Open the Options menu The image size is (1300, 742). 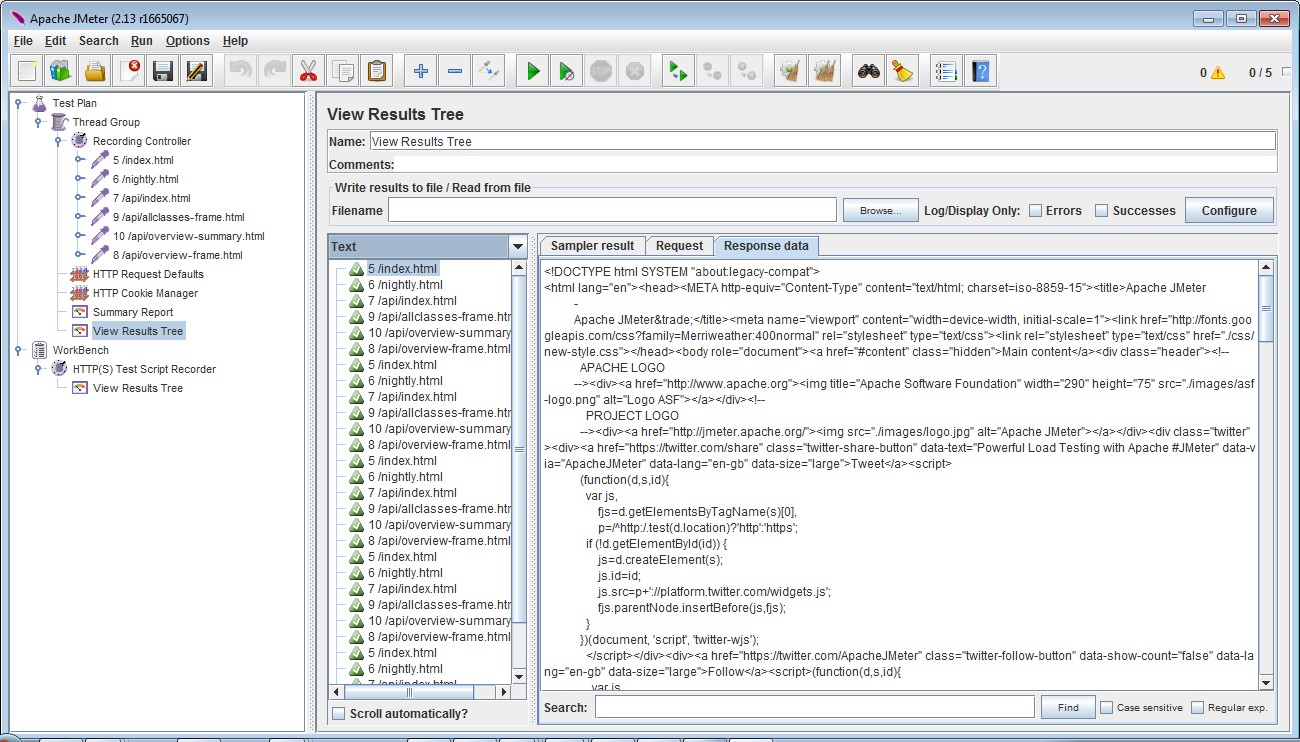point(188,41)
